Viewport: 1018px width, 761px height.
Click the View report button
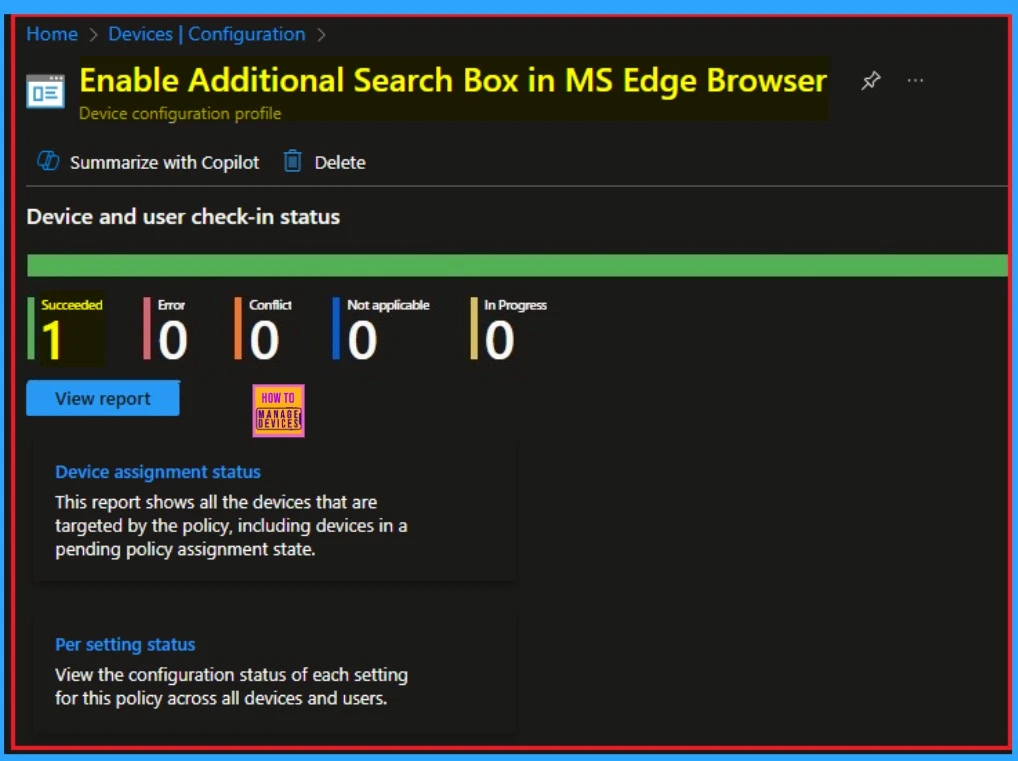pyautogui.click(x=103, y=398)
